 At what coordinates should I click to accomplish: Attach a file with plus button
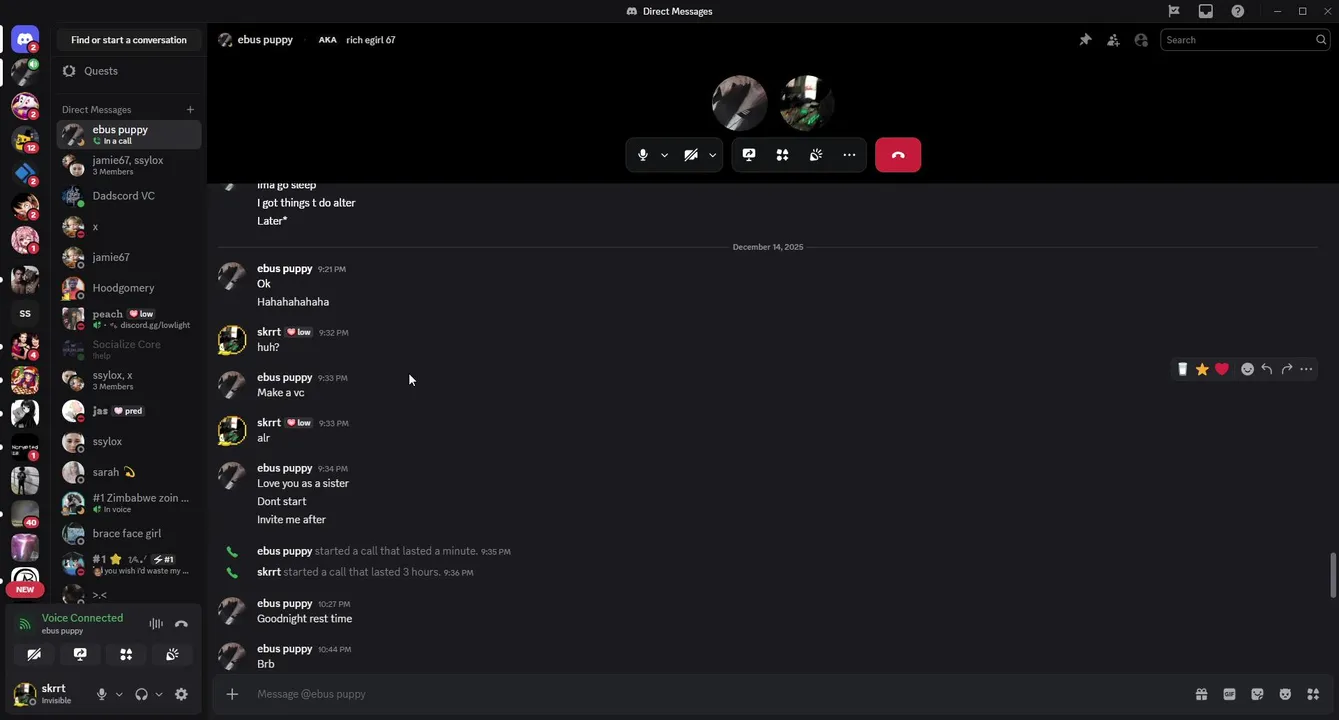[232, 694]
